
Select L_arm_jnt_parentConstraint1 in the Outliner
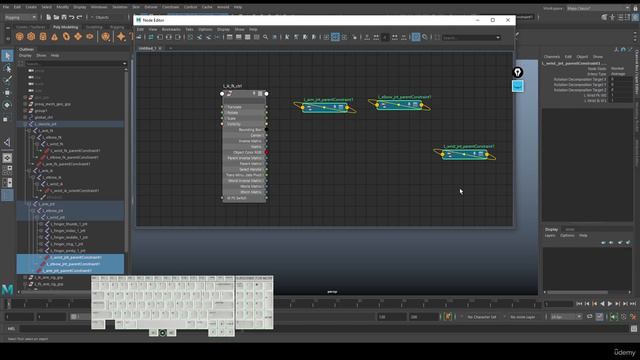pos(70,271)
